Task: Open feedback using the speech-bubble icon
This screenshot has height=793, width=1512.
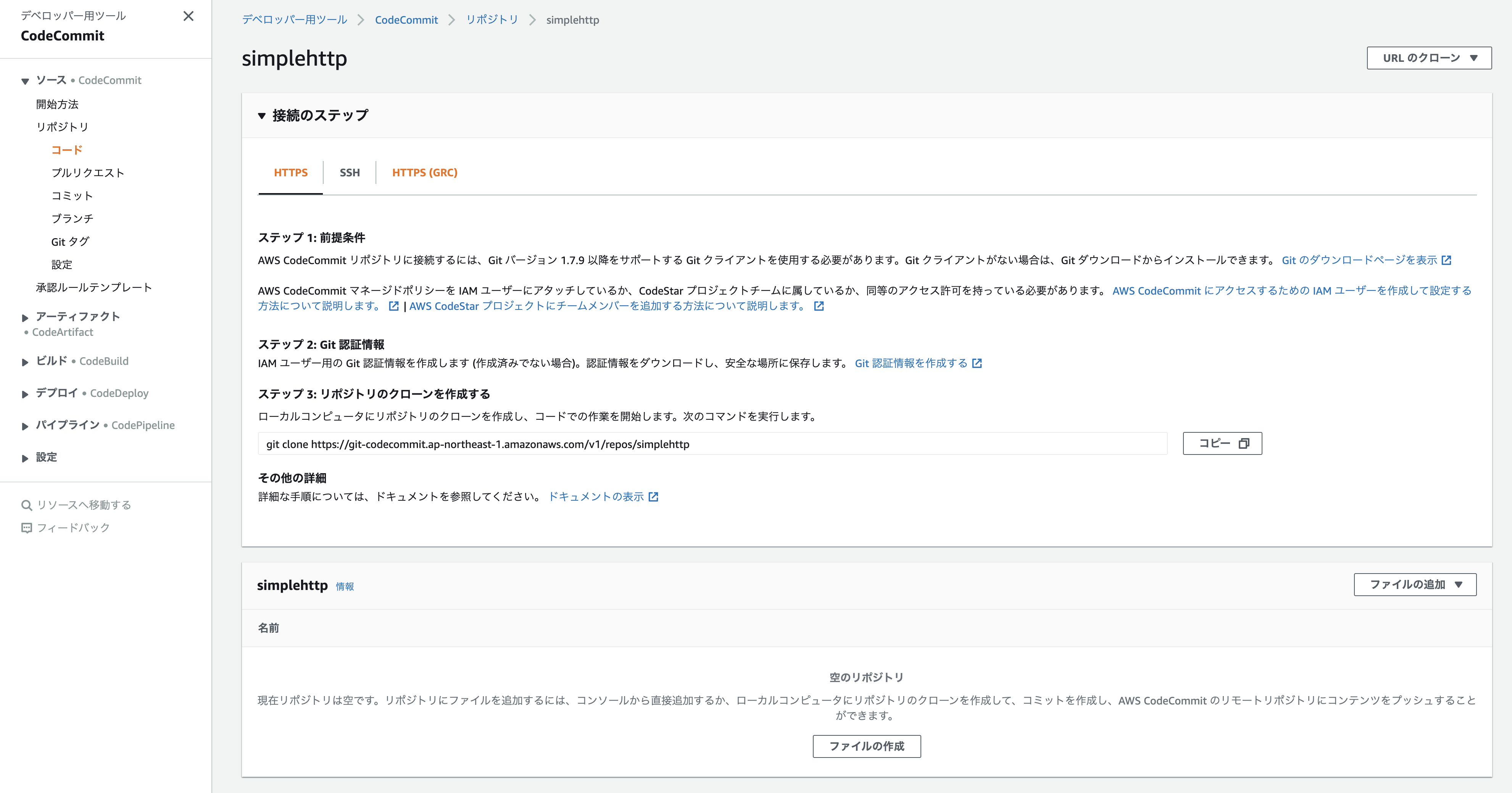Action: tap(26, 527)
